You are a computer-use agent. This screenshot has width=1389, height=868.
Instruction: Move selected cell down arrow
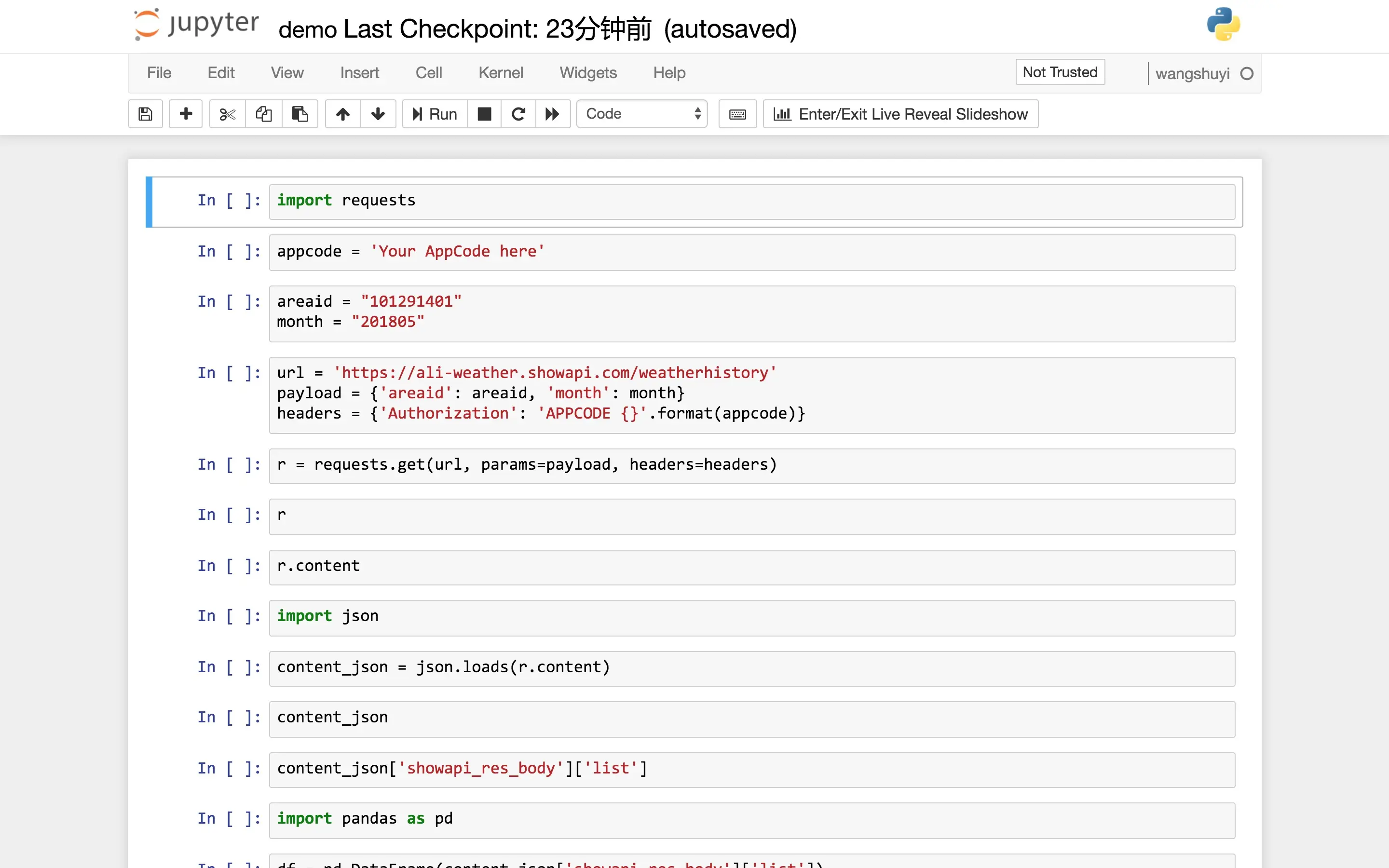pyautogui.click(x=378, y=114)
